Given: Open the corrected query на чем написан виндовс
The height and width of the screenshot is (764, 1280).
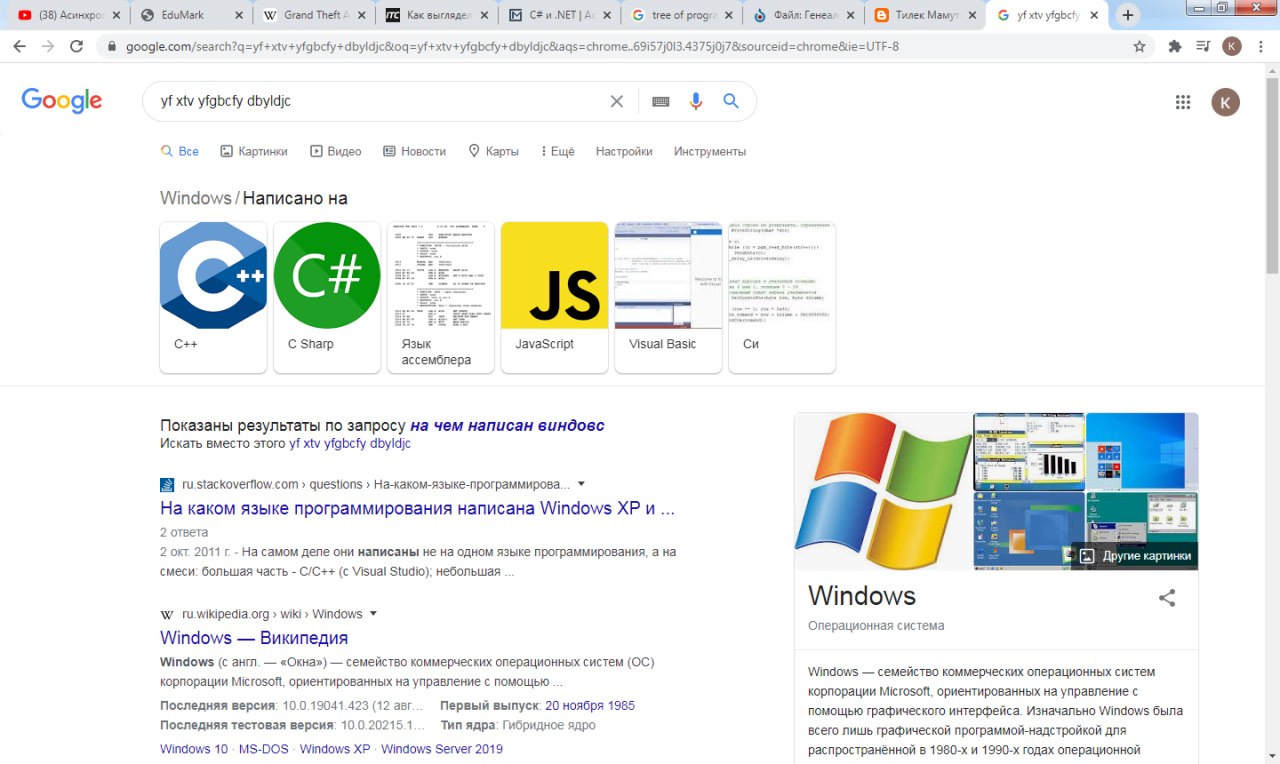Looking at the screenshot, I should pyautogui.click(x=507, y=425).
